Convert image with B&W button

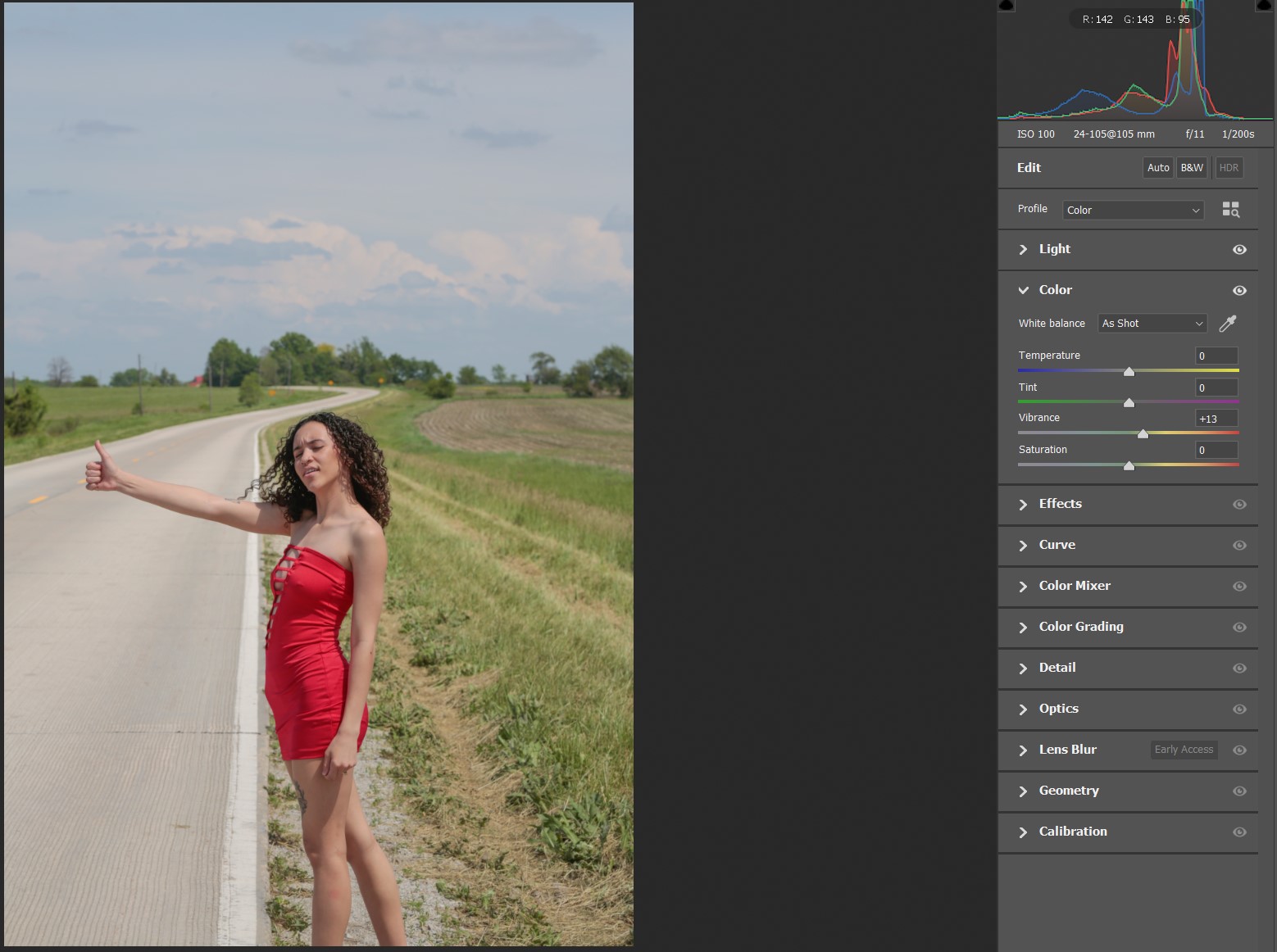coord(1192,168)
